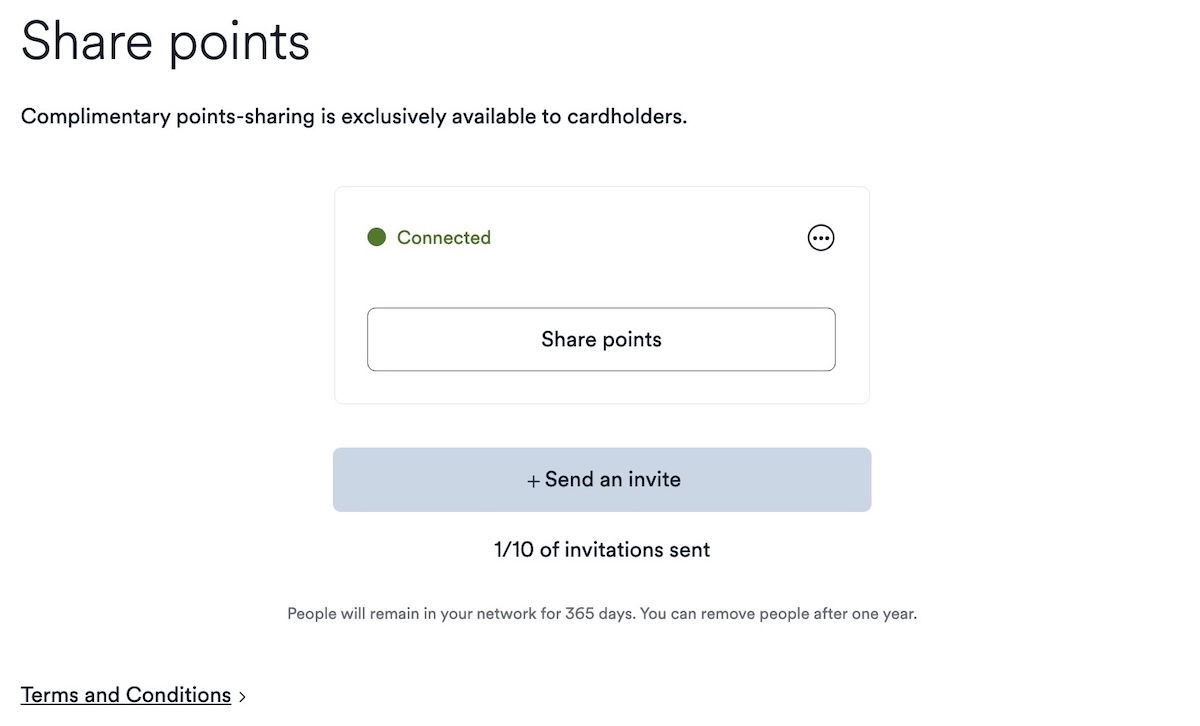
Task: Open the three-dot more options menu
Action: pyautogui.click(x=820, y=238)
